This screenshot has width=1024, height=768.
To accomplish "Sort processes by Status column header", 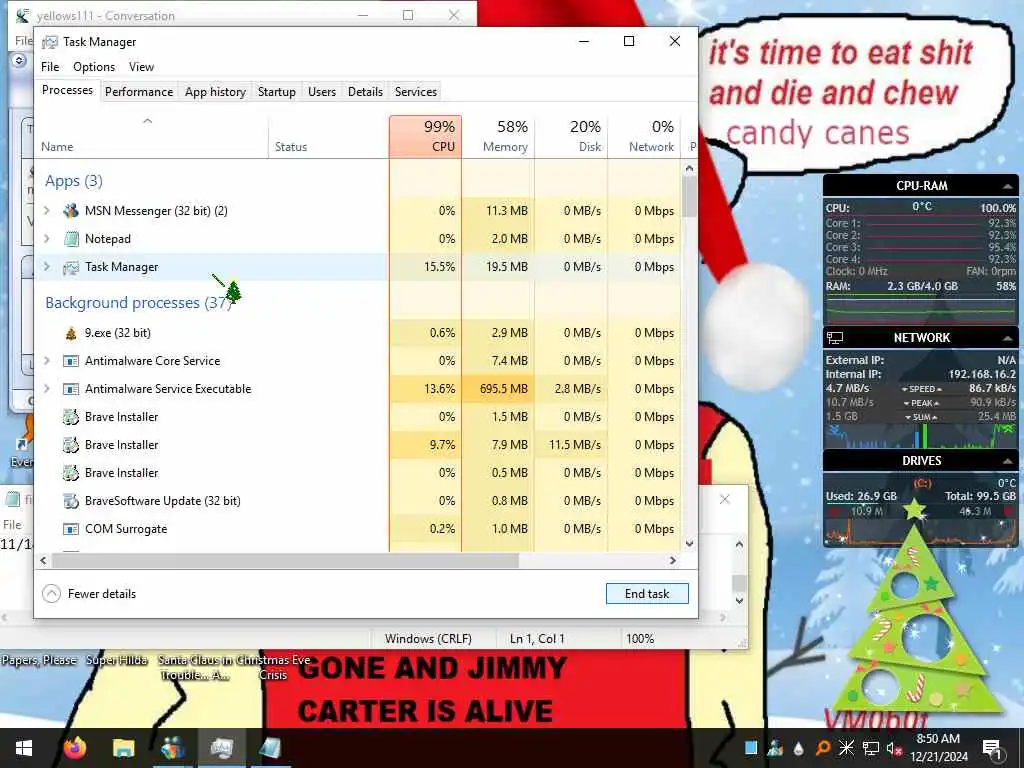I will pos(328,136).
